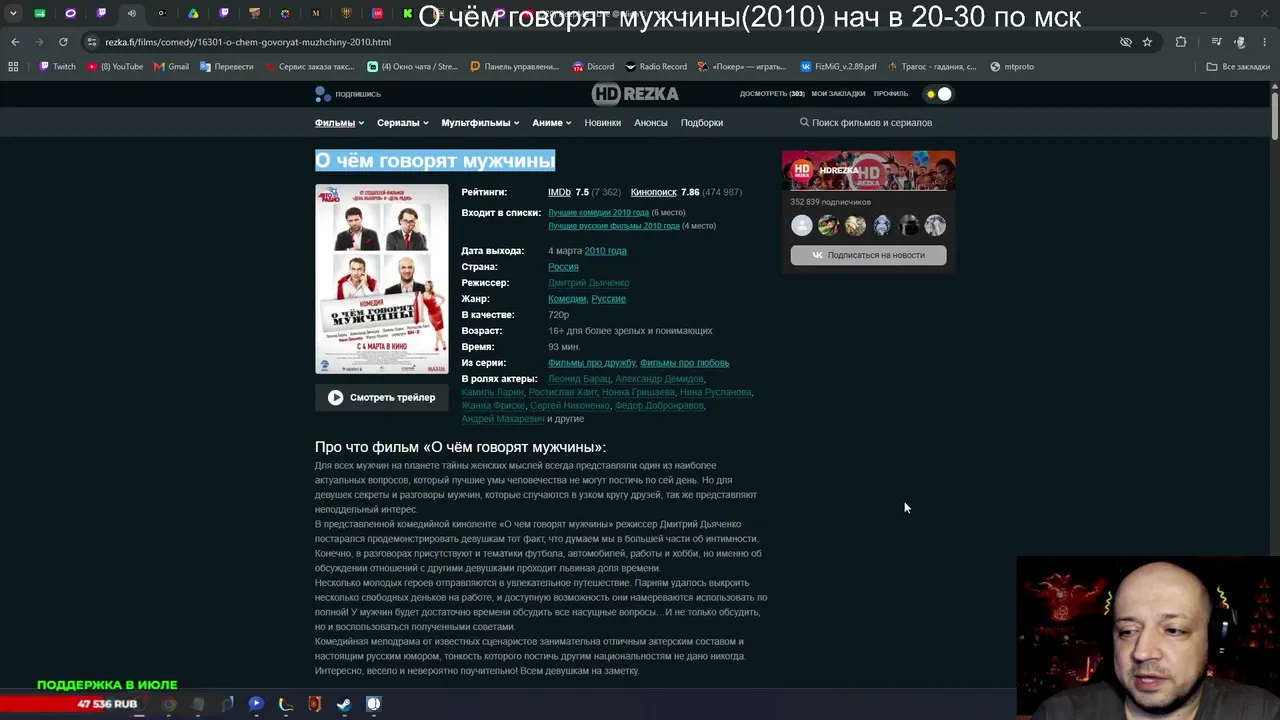
Task: Click the Россия country link
Action: click(563, 267)
